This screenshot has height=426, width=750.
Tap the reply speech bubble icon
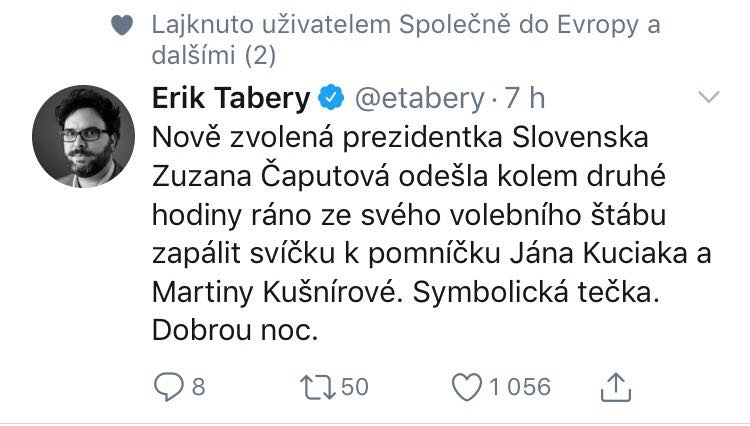pyautogui.click(x=168, y=386)
